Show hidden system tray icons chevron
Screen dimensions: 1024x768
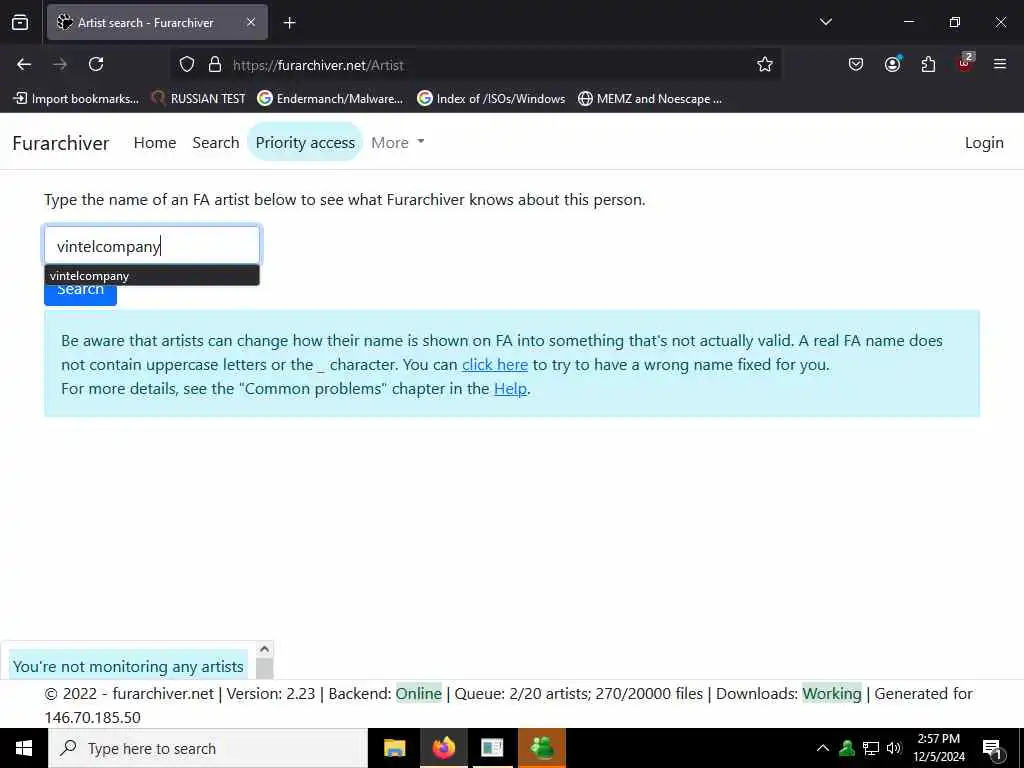[x=823, y=748]
